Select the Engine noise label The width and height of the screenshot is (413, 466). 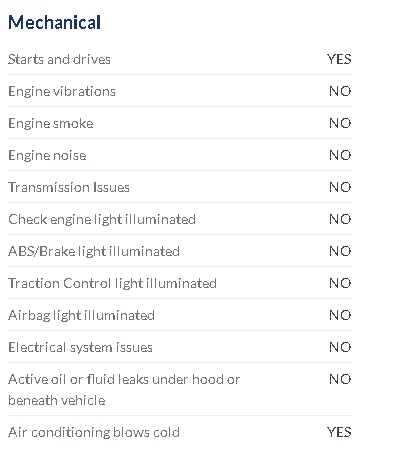pyautogui.click(x=47, y=155)
